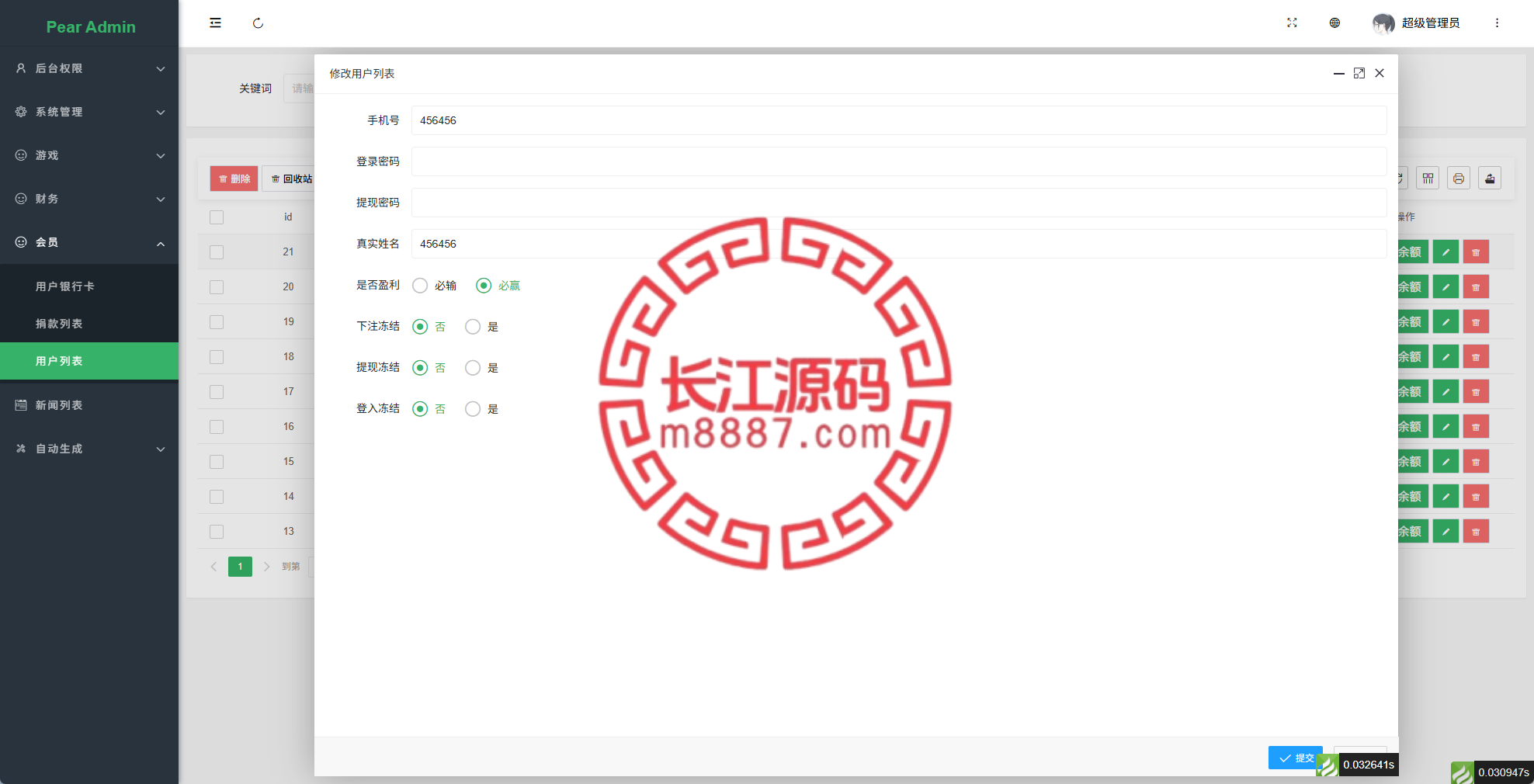Select 用户列表 in the sidebar
This screenshot has width=1534, height=784.
point(89,361)
